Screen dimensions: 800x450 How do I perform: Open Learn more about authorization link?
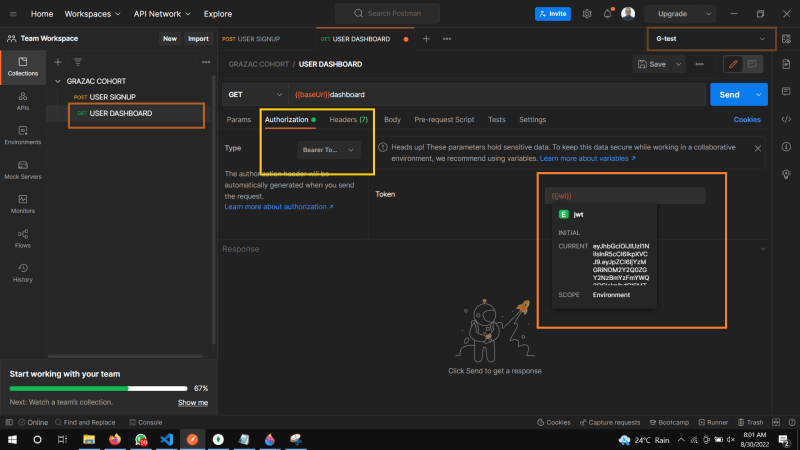pos(279,207)
